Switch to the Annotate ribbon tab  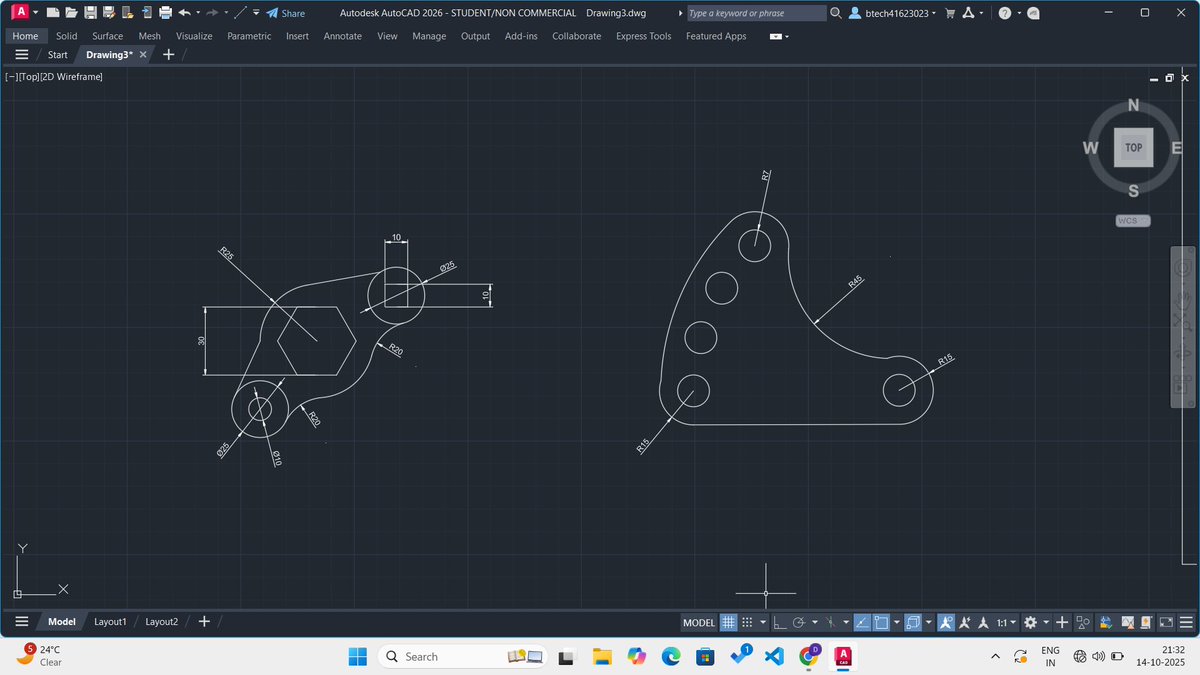tap(343, 36)
